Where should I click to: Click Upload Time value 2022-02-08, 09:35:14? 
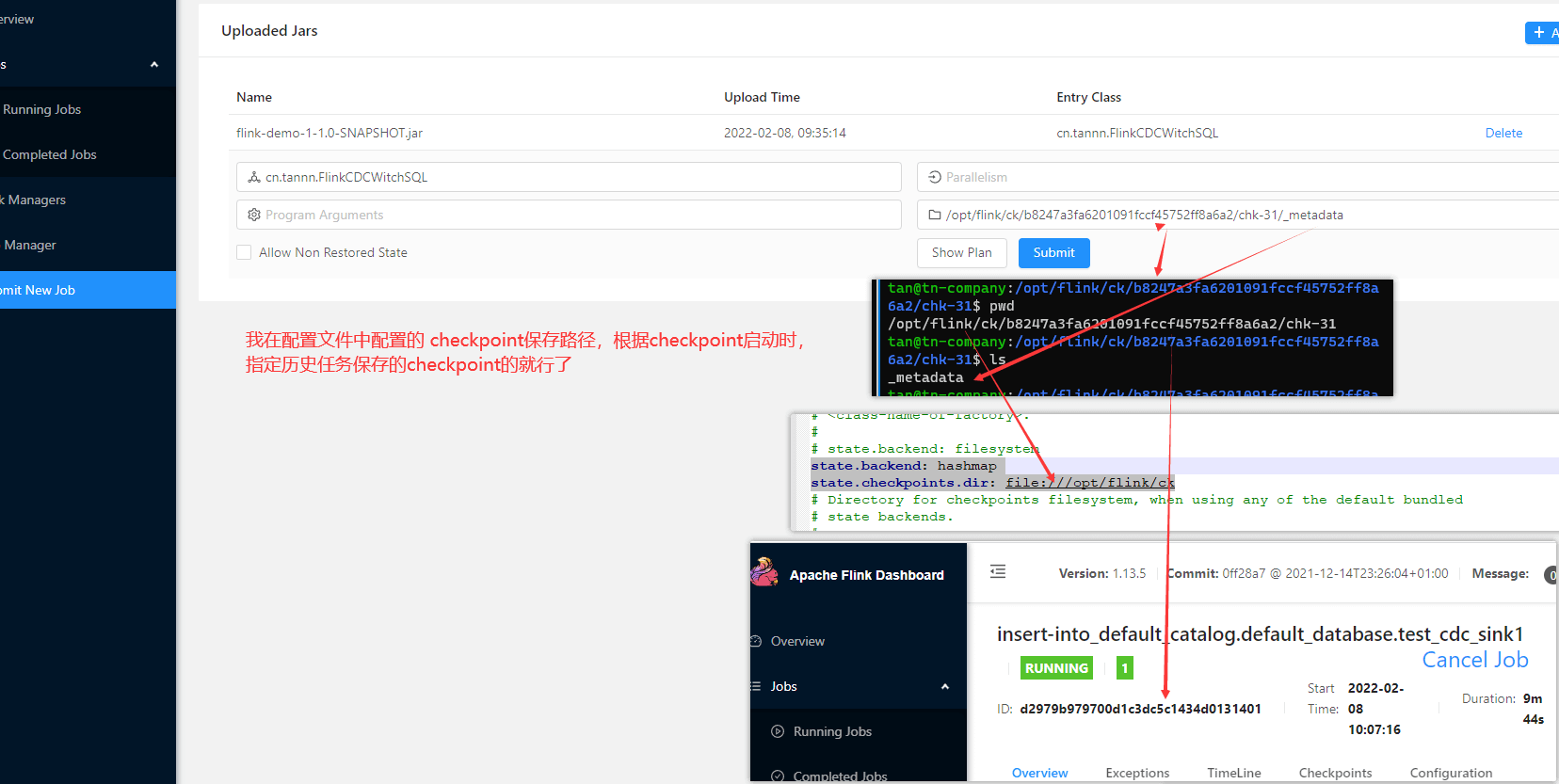click(785, 133)
